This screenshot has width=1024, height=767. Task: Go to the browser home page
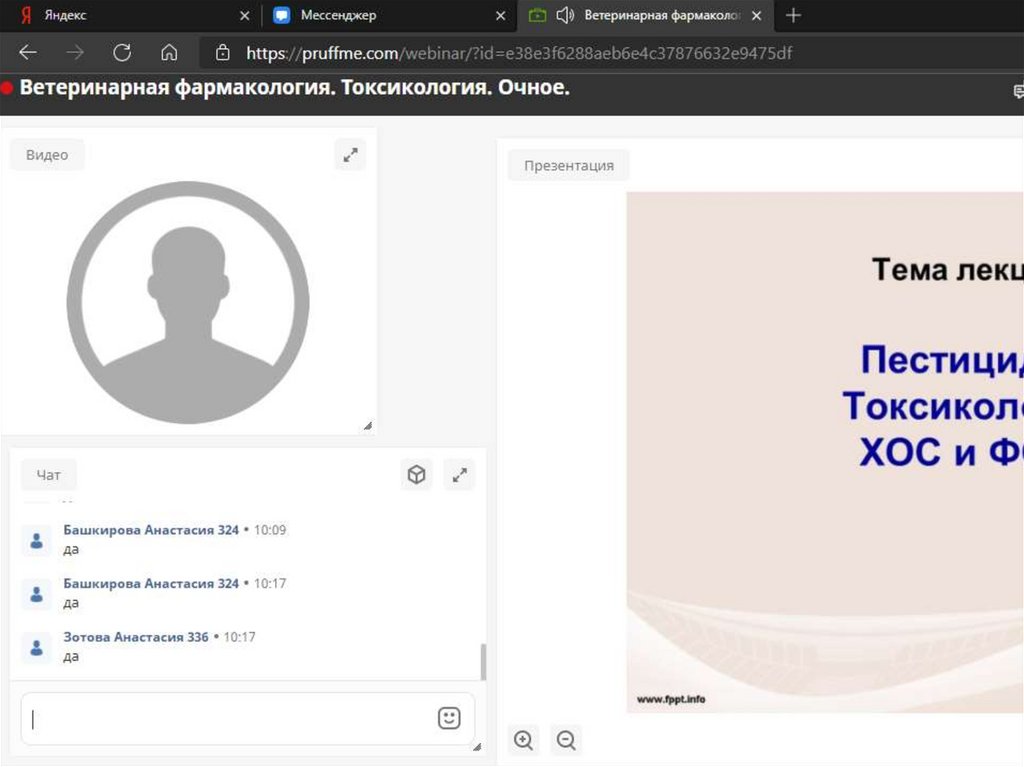tap(169, 53)
